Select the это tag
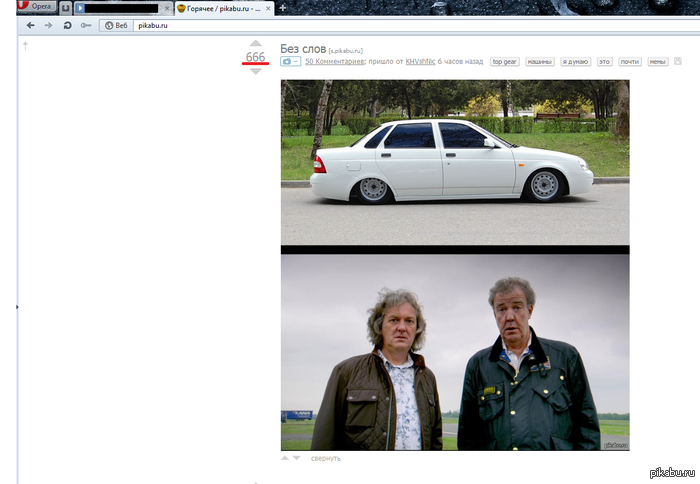The image size is (700, 484). click(604, 62)
